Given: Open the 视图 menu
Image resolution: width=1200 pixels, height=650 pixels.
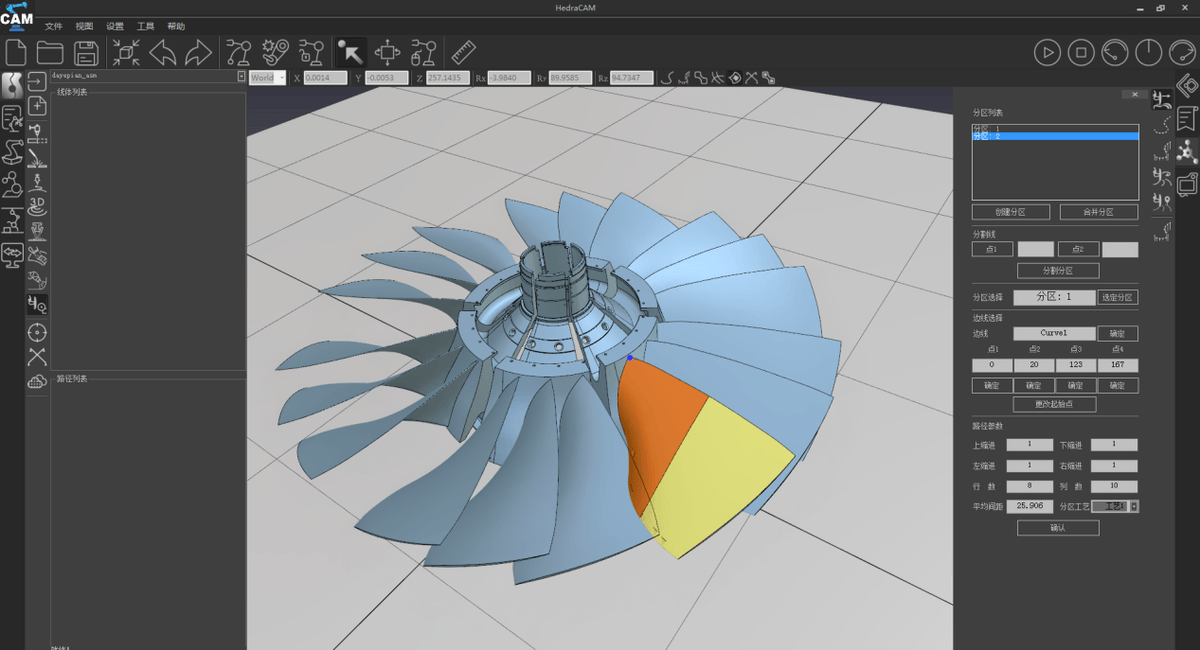Looking at the screenshot, I should click(84, 26).
